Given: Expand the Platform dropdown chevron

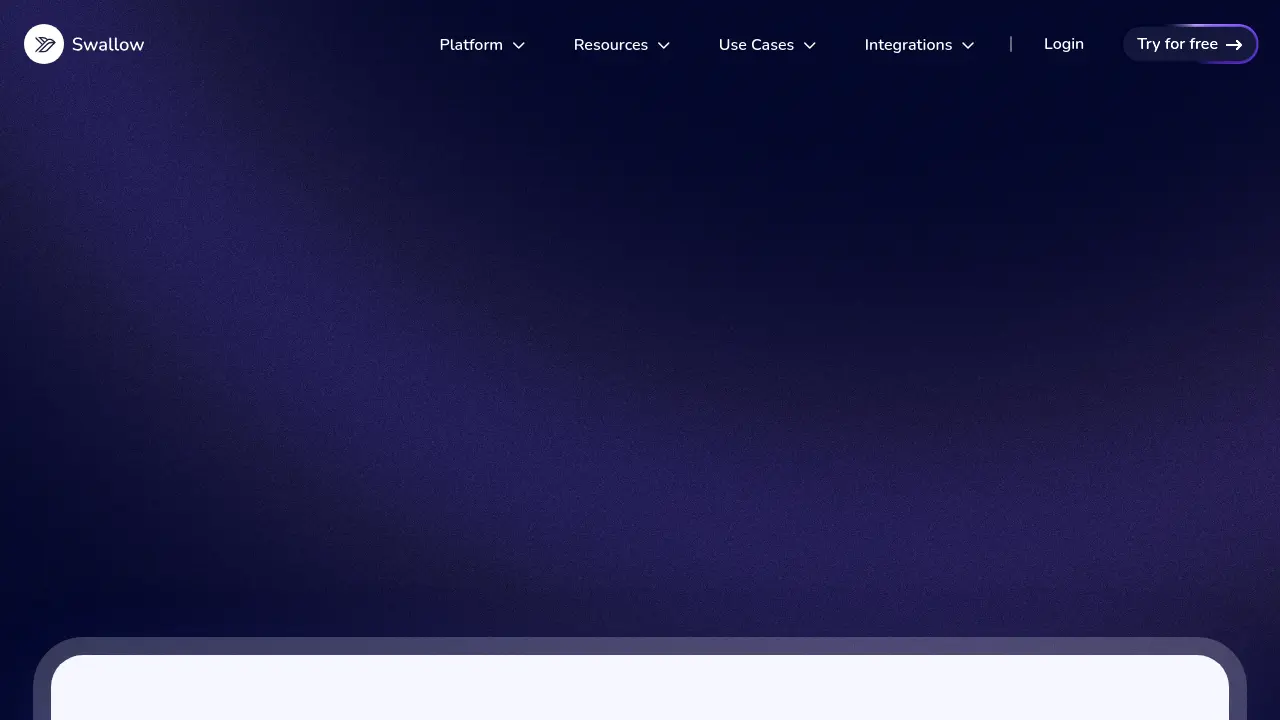Looking at the screenshot, I should tap(518, 45).
